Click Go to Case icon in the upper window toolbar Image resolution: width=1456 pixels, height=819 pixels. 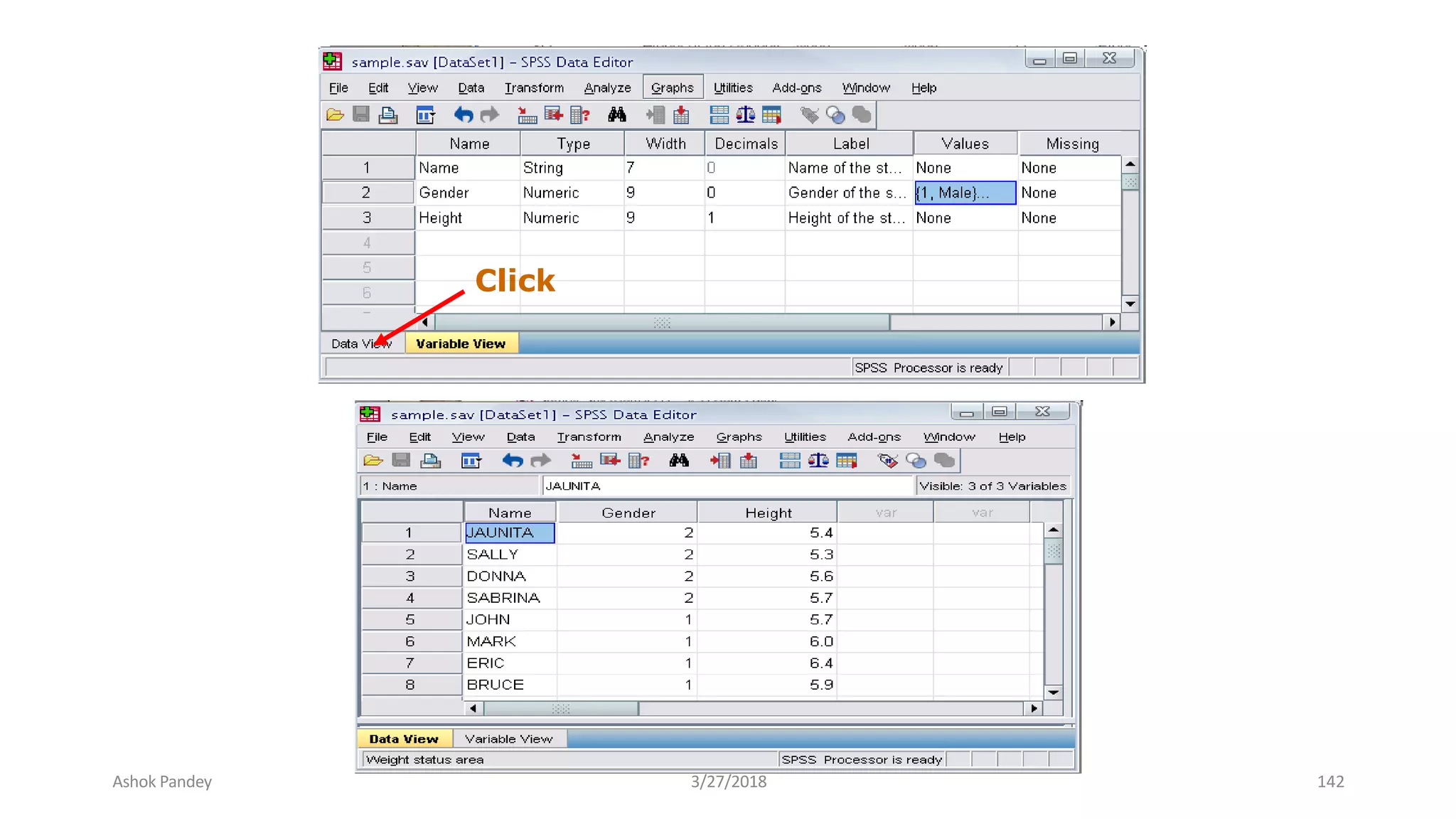(x=527, y=114)
